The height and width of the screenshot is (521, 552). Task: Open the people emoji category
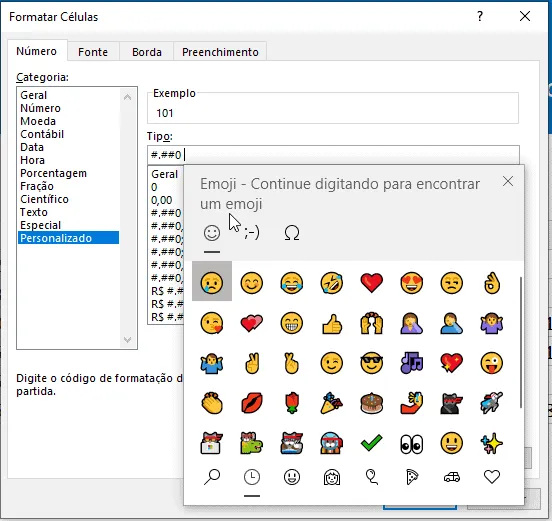click(x=332, y=477)
